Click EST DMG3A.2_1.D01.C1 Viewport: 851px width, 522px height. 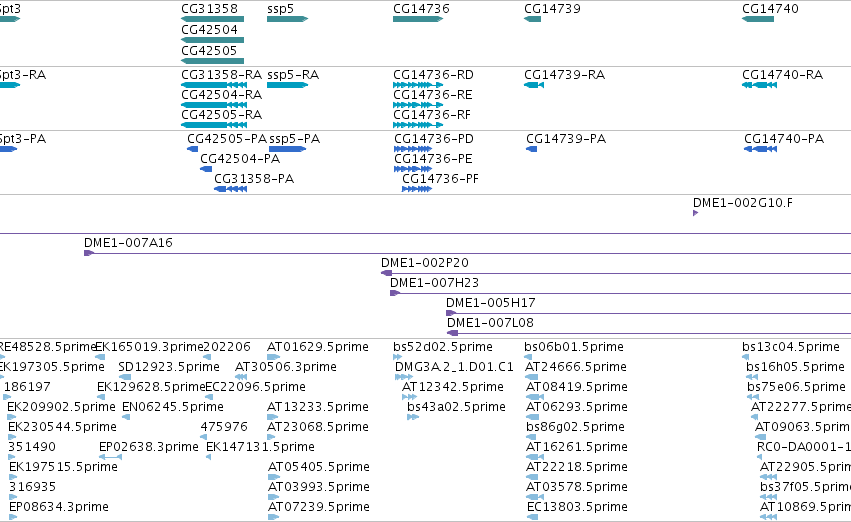coord(454,367)
